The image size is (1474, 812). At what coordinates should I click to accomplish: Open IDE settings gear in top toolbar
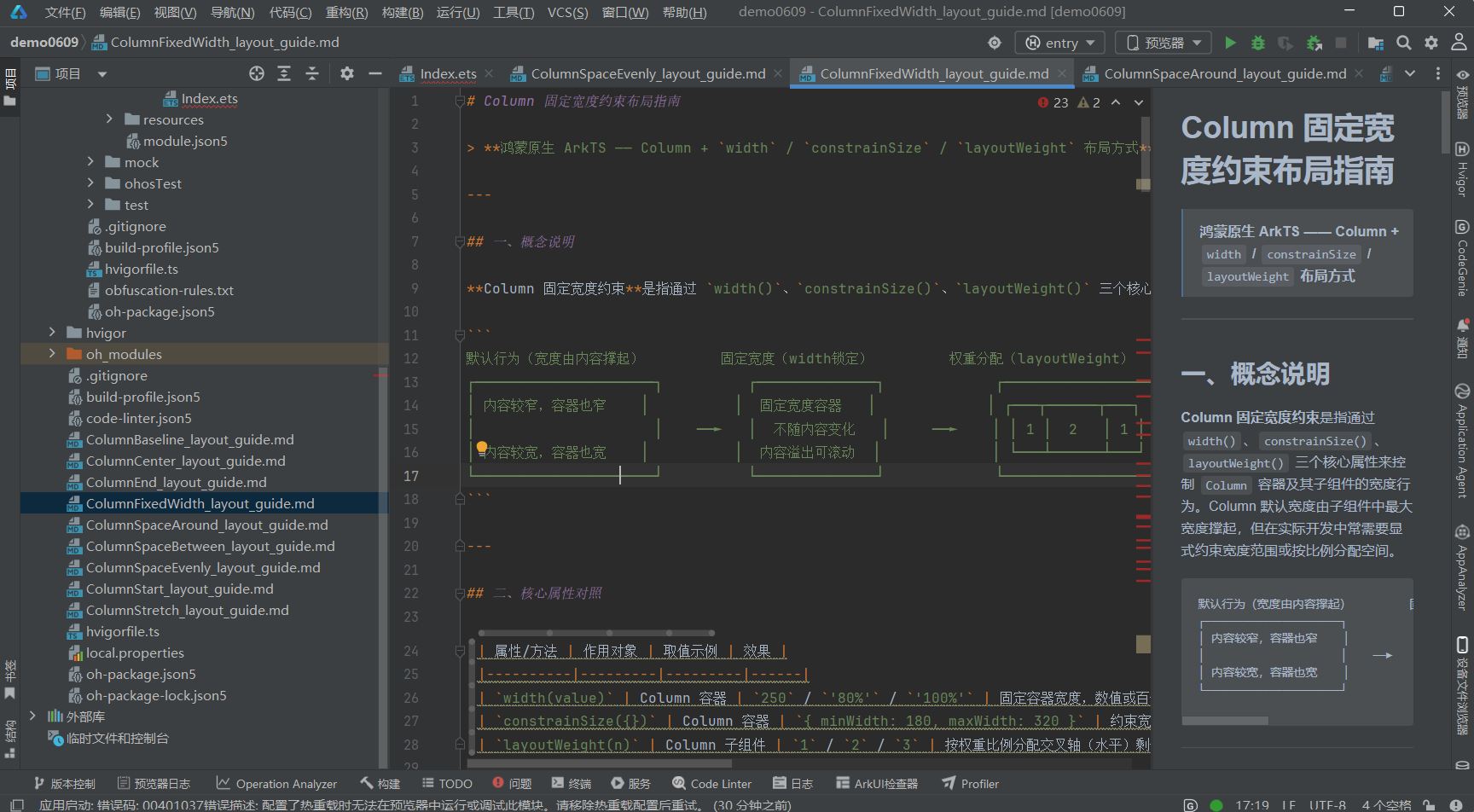[1431, 43]
